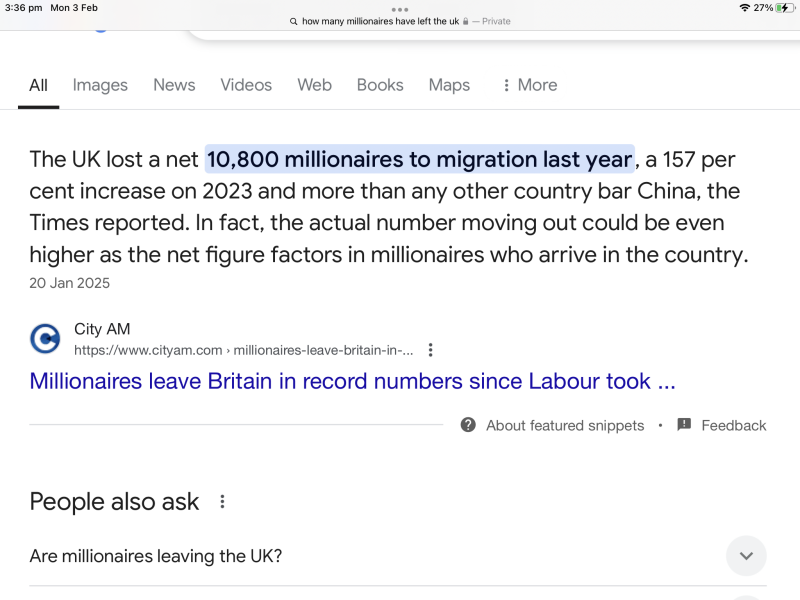Click the City AM favicon
This screenshot has width=800, height=600.
point(45,339)
